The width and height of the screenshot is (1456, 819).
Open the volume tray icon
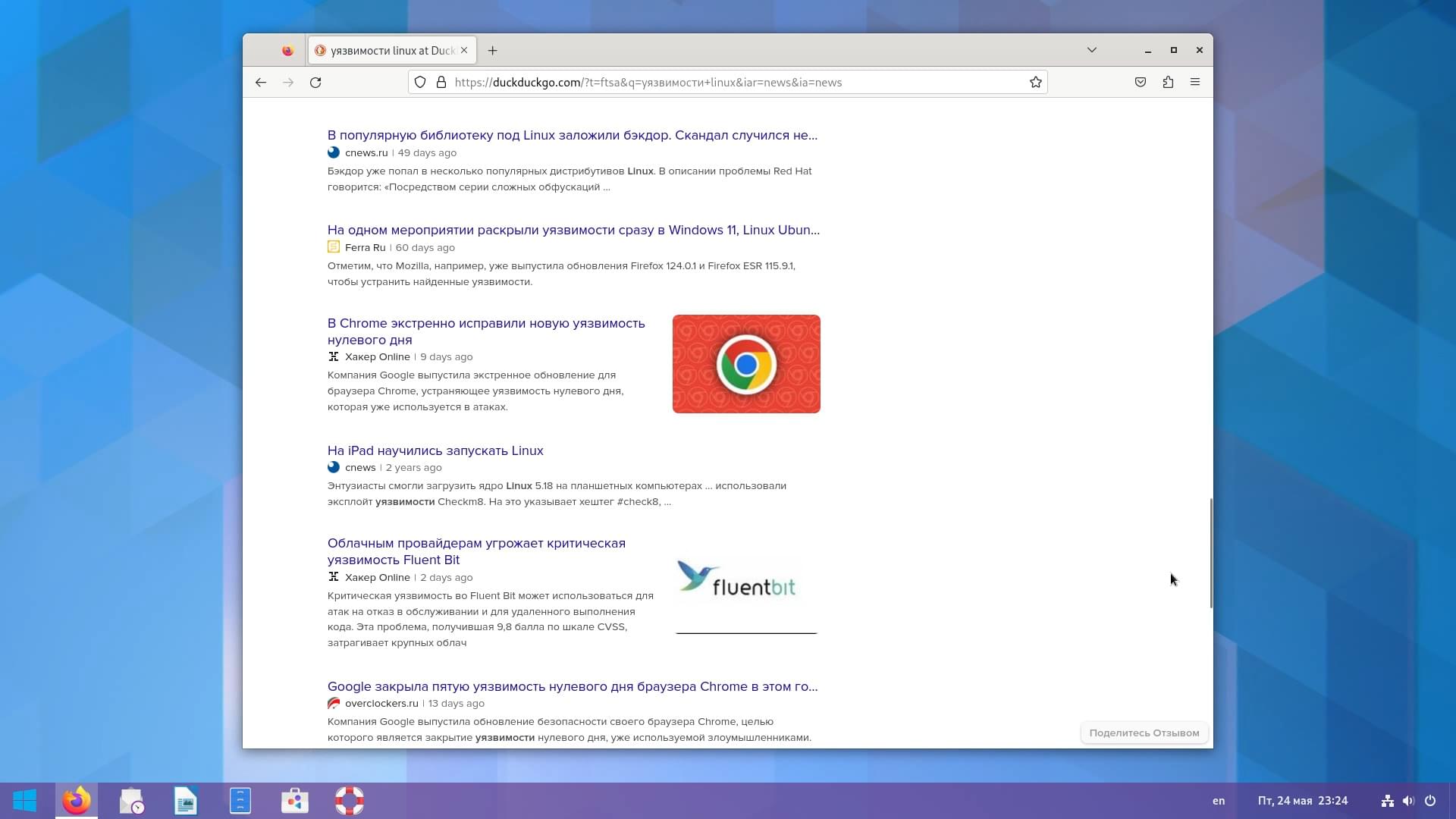[1409, 801]
